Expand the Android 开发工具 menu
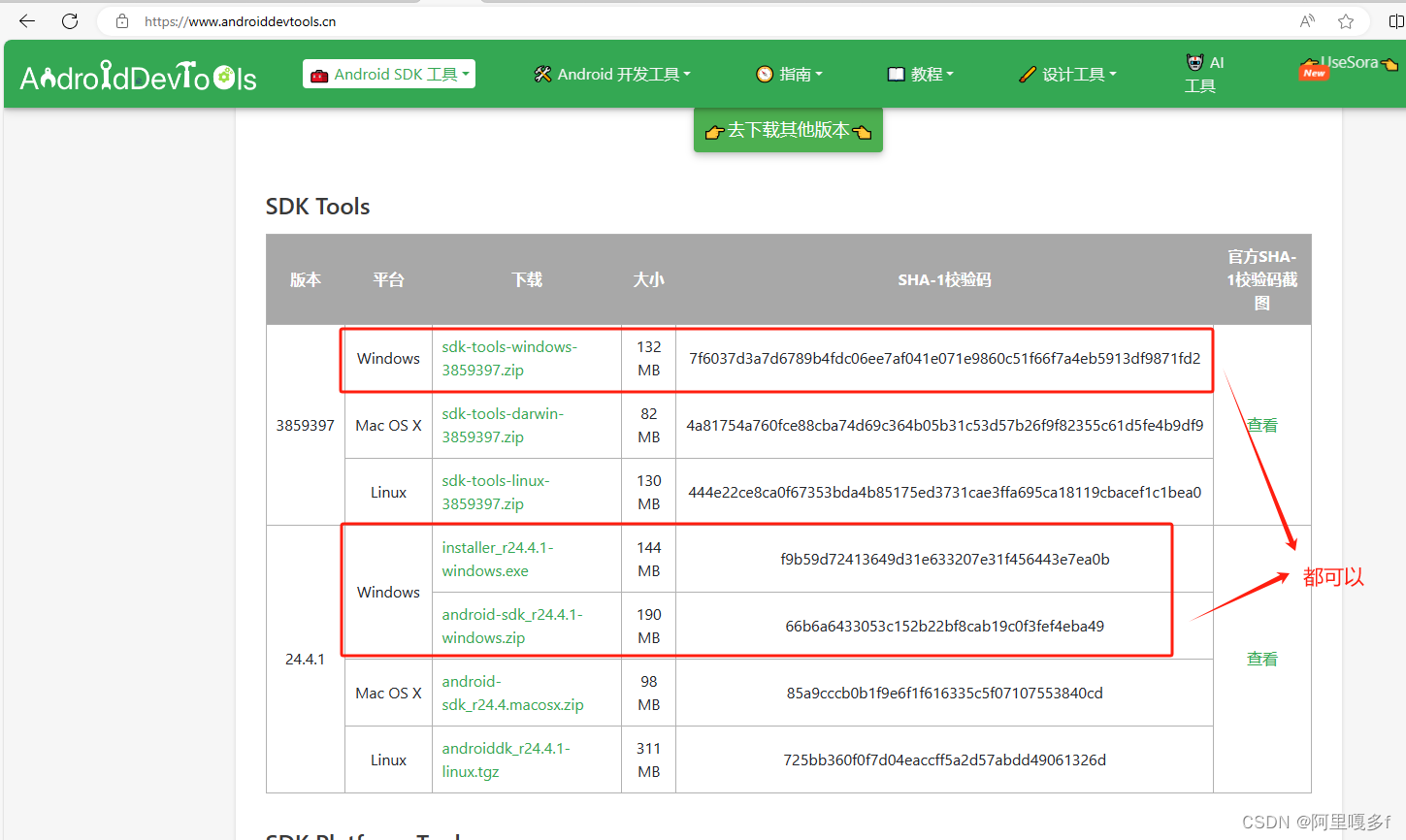This screenshot has height=840, width=1406. click(612, 74)
